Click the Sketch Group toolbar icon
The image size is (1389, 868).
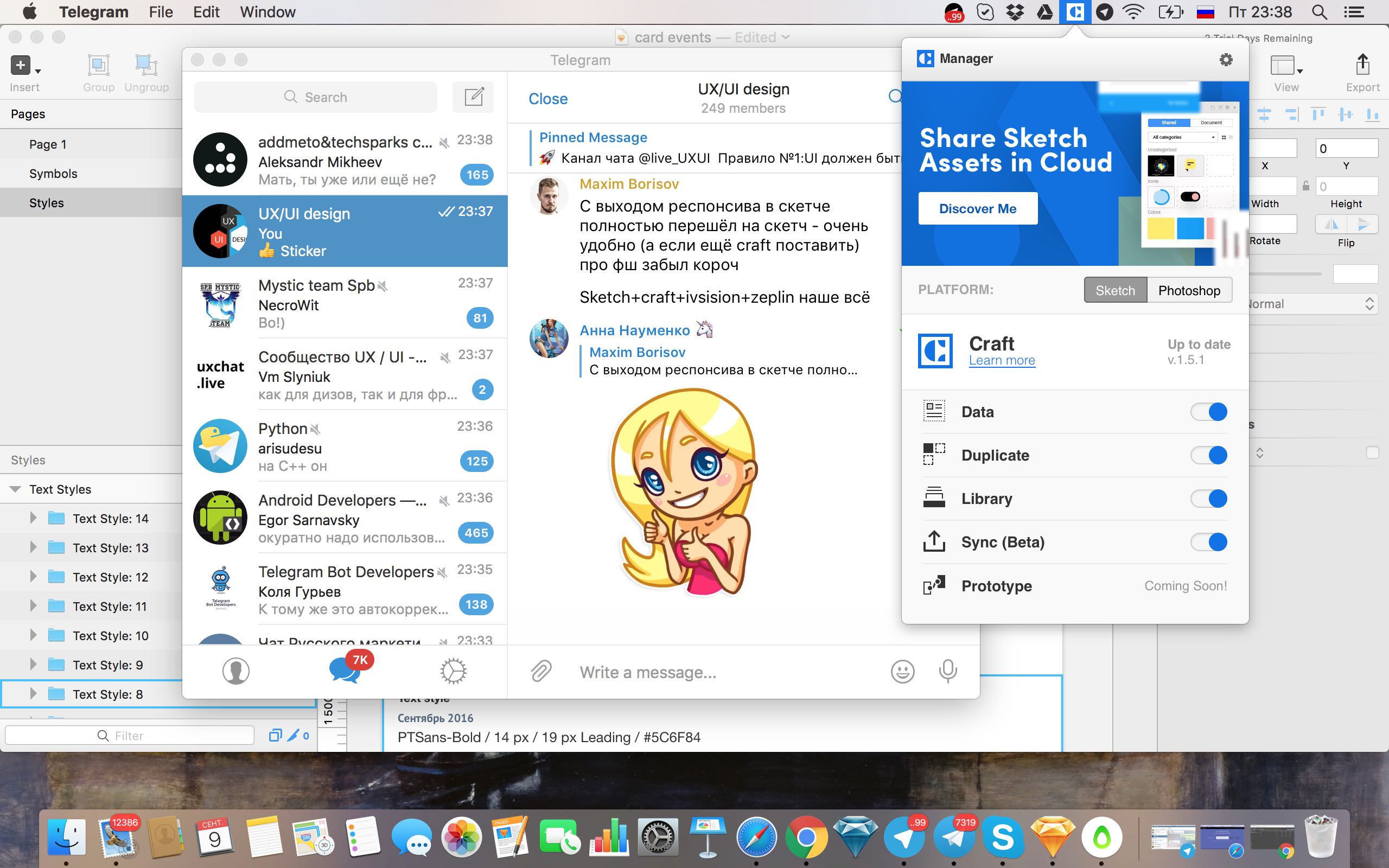pos(98,66)
